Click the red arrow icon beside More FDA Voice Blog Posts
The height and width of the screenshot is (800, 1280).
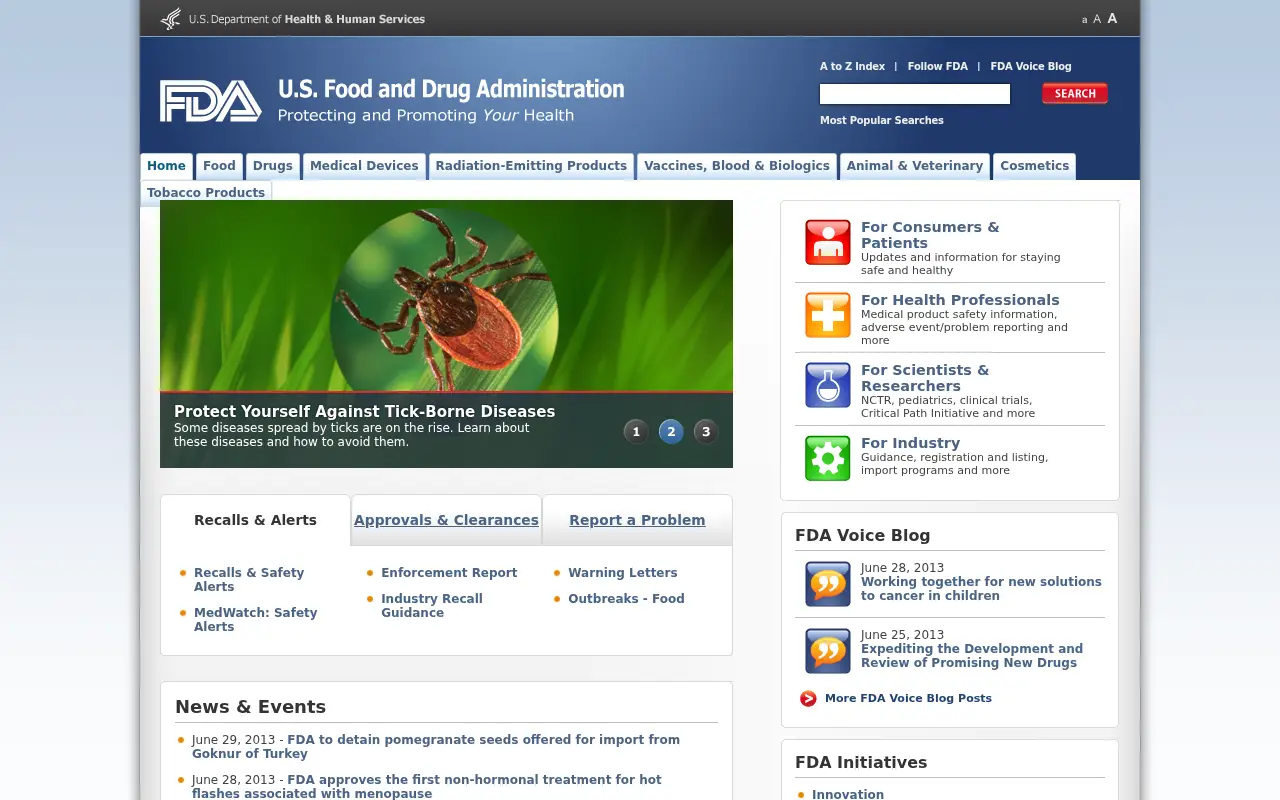coord(808,698)
